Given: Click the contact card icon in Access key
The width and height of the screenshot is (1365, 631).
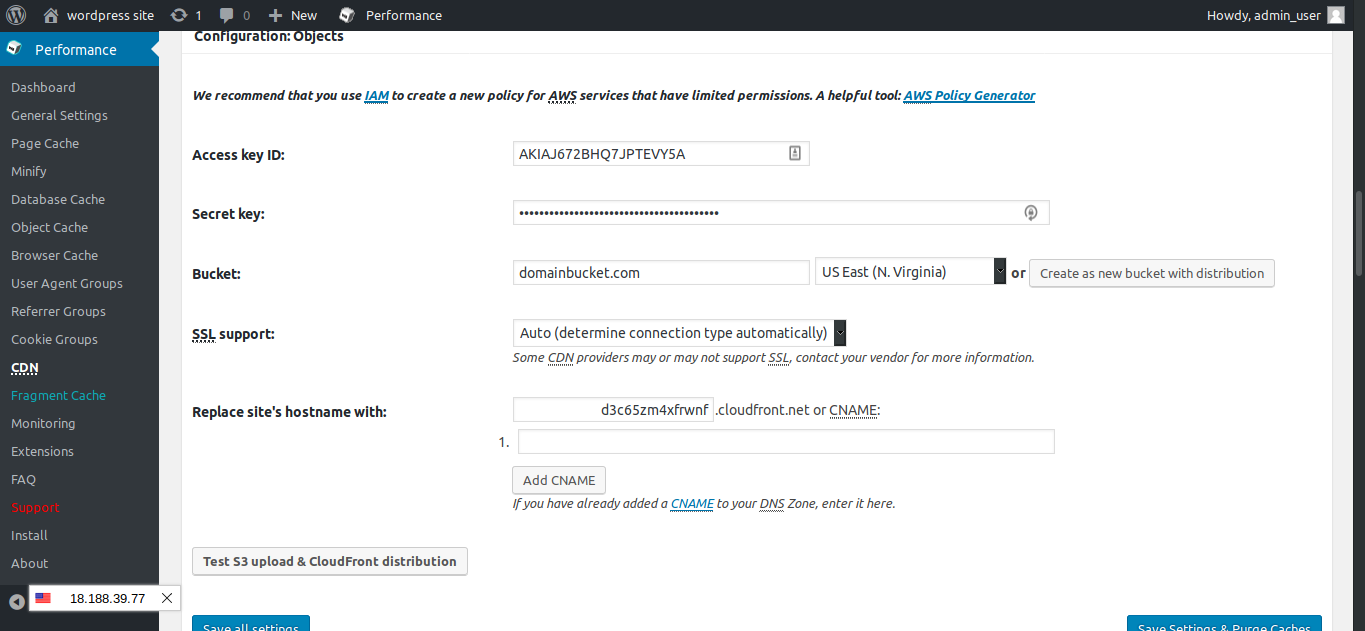Looking at the screenshot, I should click(795, 153).
